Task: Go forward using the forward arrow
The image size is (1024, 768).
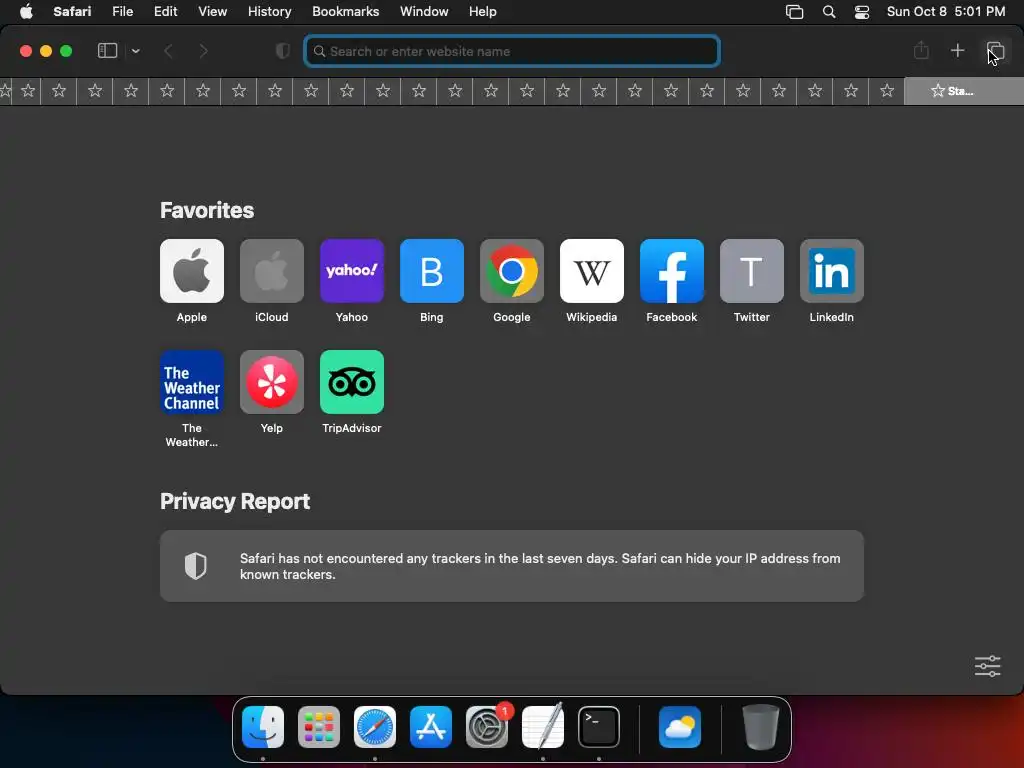Action: [203, 51]
